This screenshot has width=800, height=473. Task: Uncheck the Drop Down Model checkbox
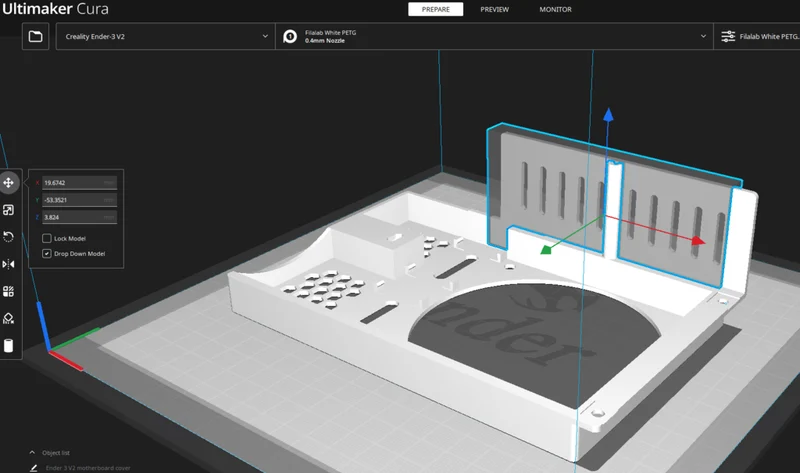[46, 254]
